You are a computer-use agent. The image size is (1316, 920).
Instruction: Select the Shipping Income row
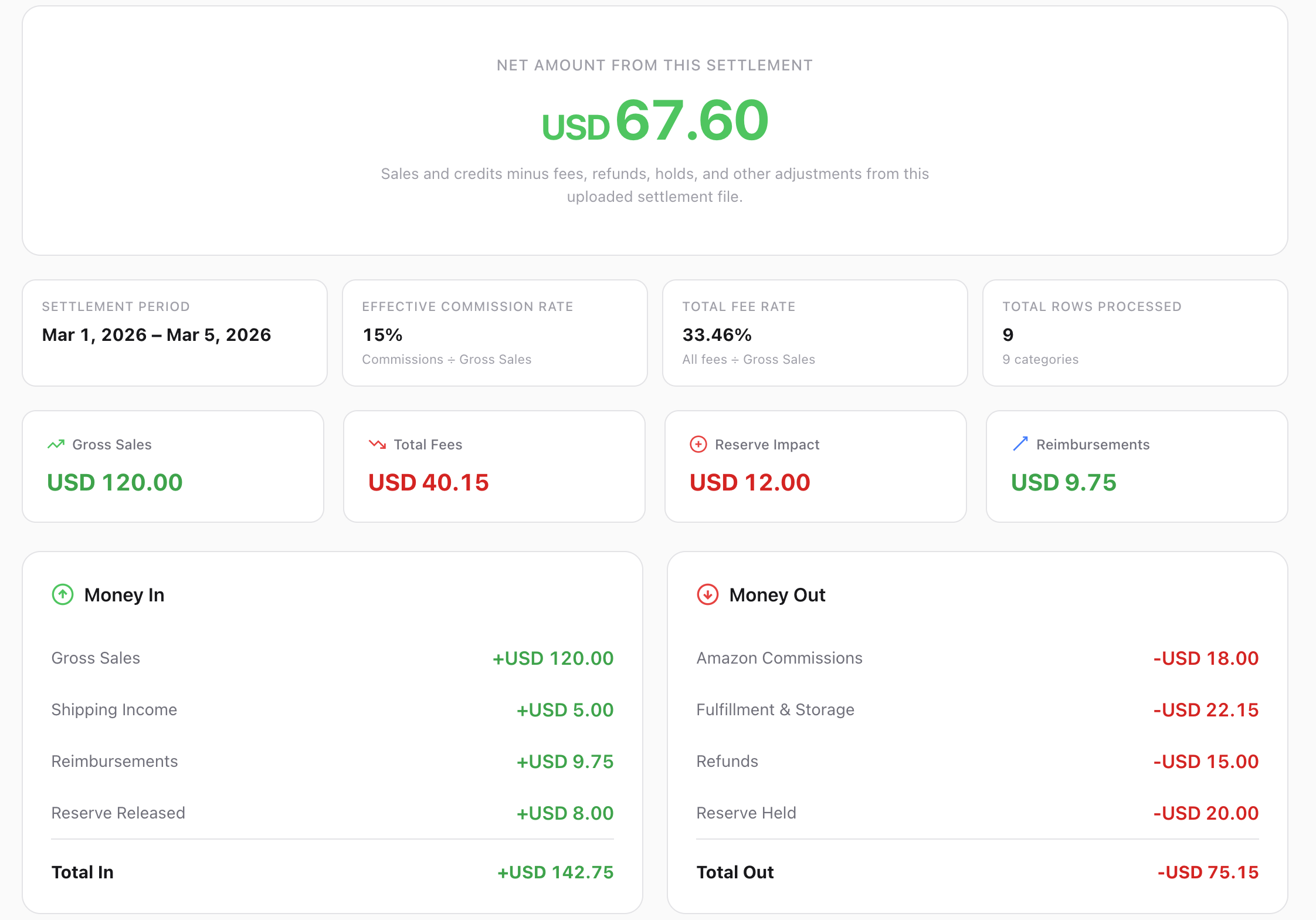click(x=114, y=709)
